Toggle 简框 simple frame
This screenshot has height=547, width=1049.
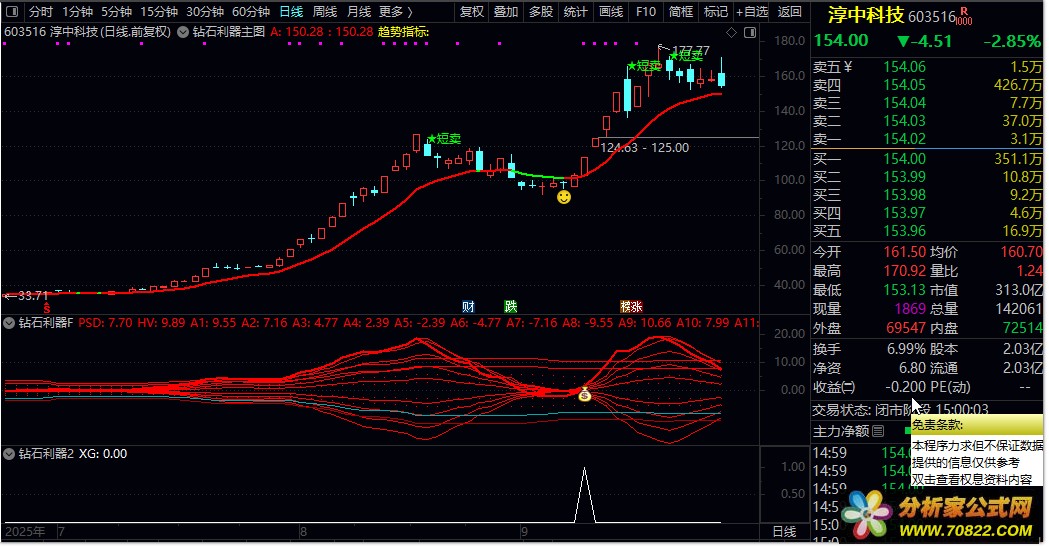tap(681, 11)
